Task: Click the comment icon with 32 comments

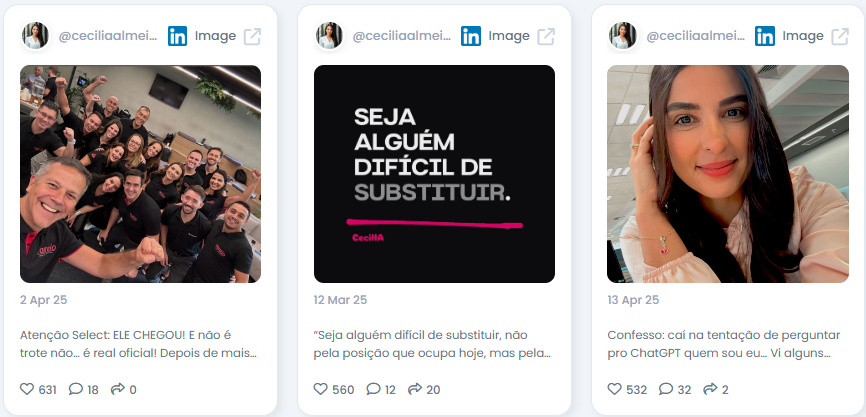Action: 666,389
